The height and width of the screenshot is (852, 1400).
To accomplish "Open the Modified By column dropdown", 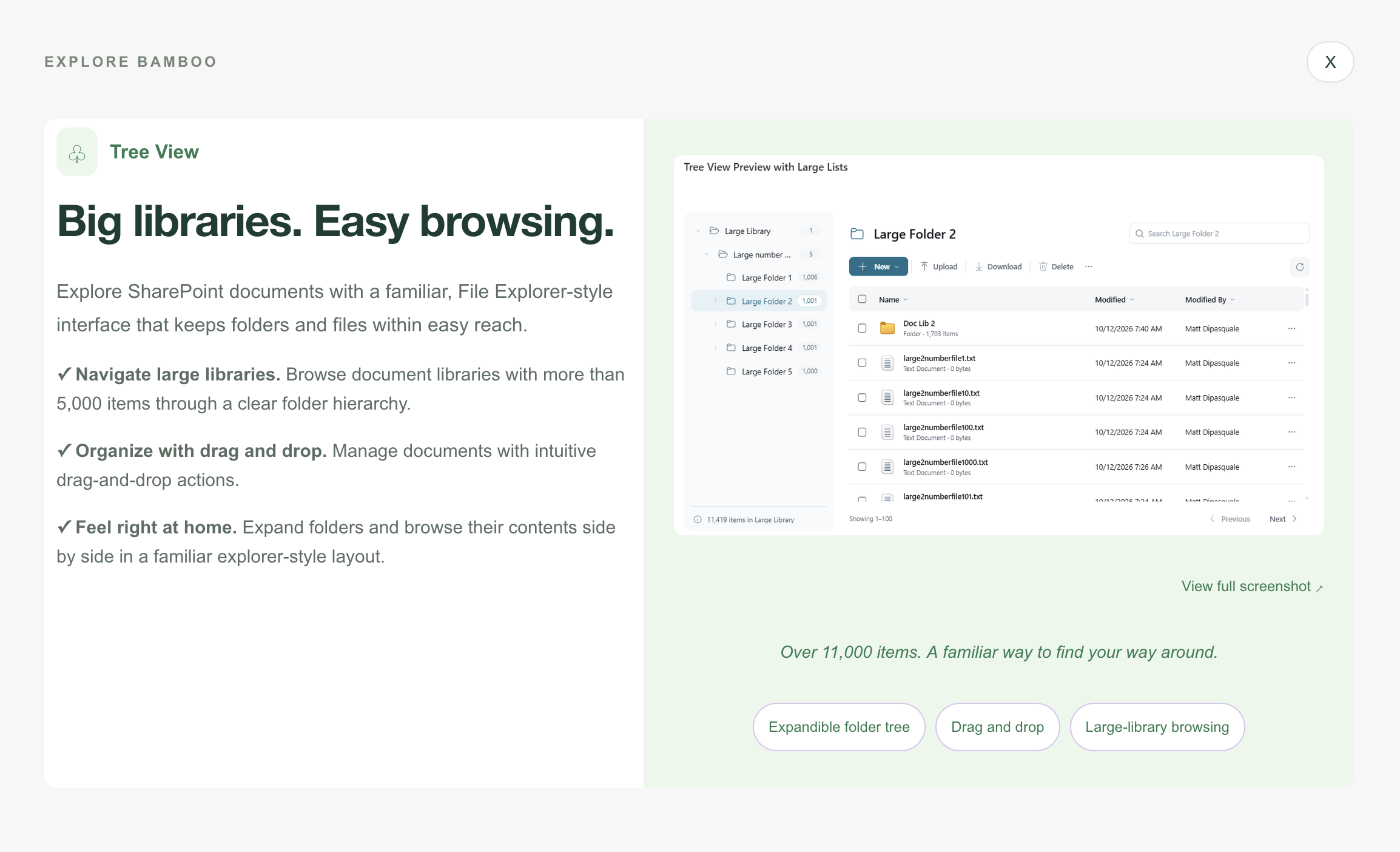I will [x=1232, y=300].
